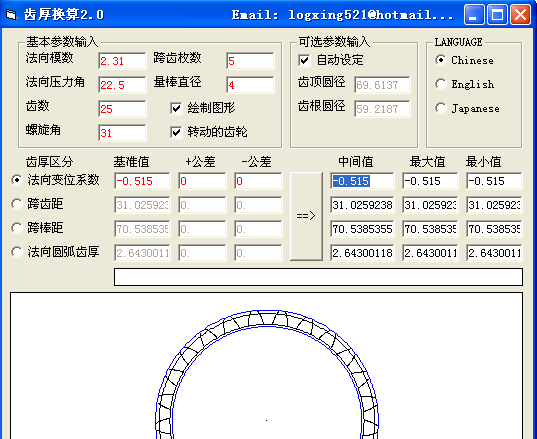This screenshot has height=439, width=537.
Task: Click -公差 field for 跨棒距
Action: pos(258,229)
